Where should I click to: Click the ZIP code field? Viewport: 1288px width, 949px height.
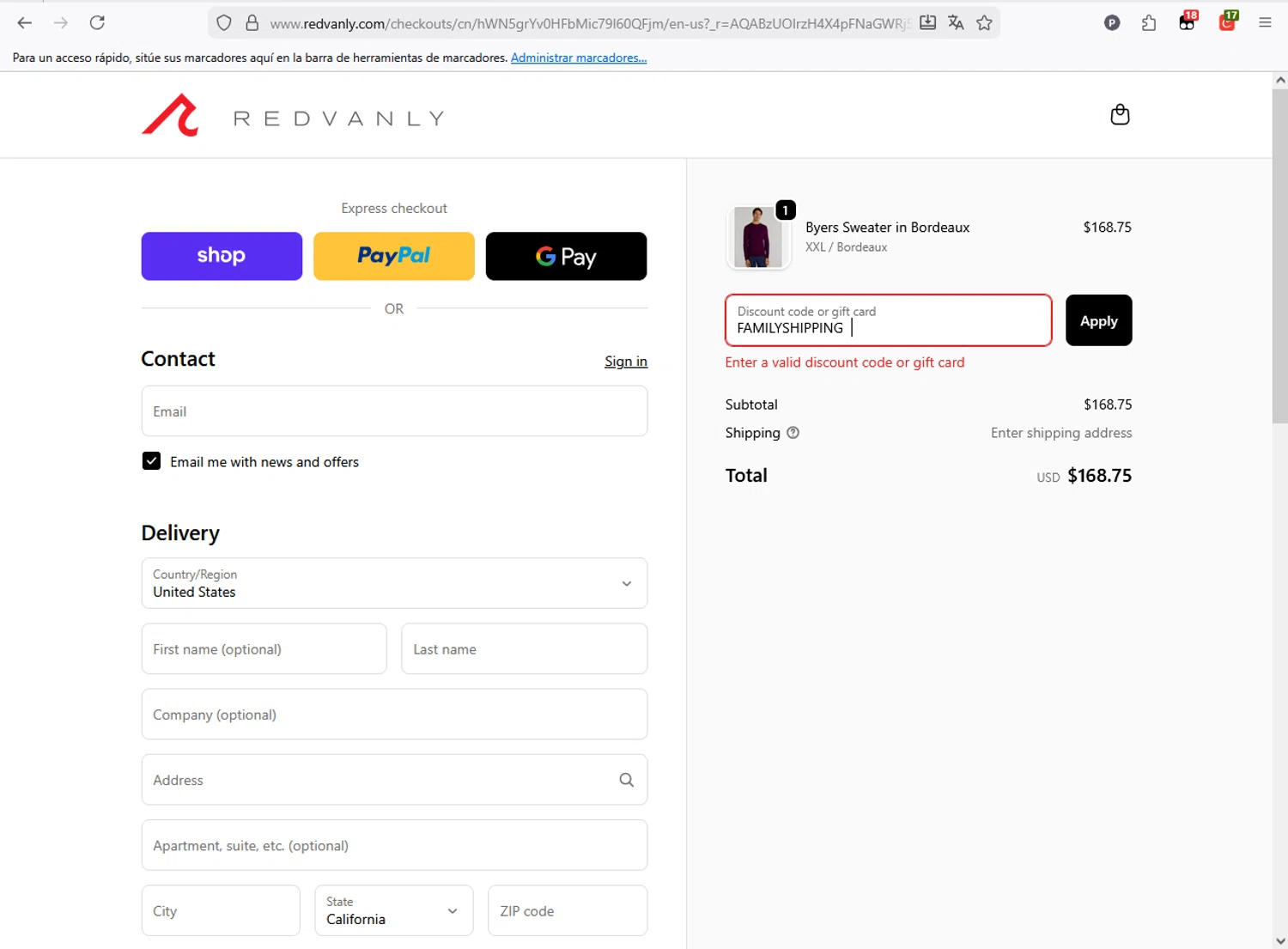(568, 910)
